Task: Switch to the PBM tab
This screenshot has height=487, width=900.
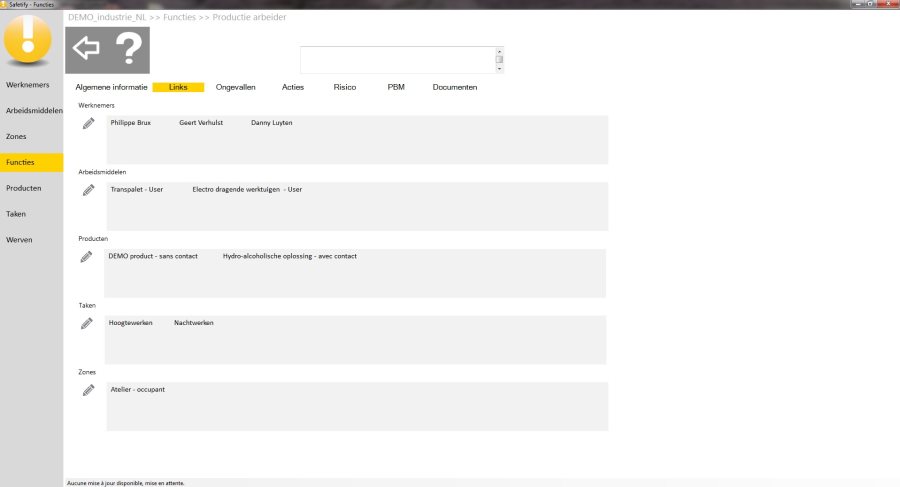Action: coord(396,87)
